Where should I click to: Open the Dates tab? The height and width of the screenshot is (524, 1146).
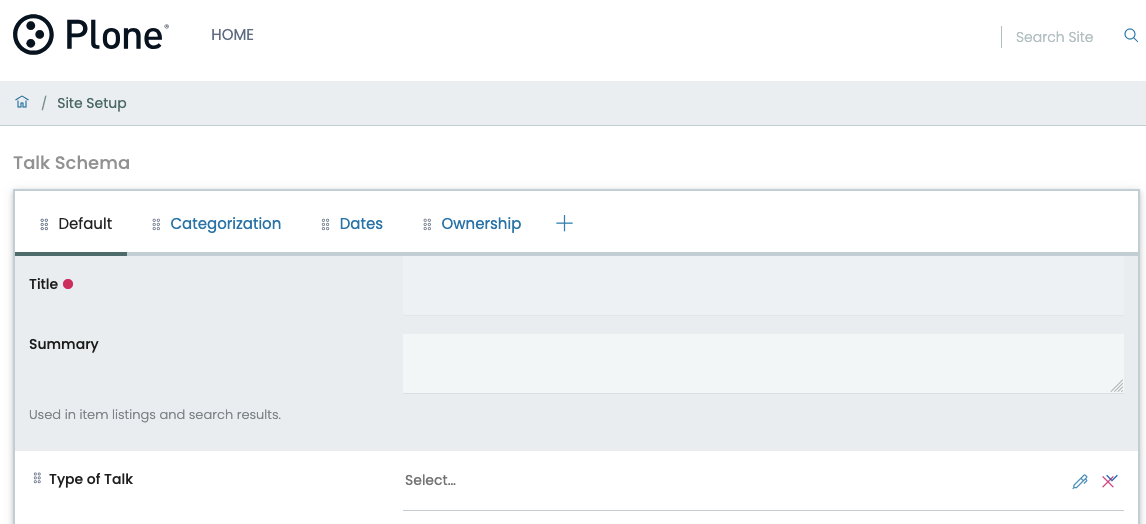click(361, 224)
